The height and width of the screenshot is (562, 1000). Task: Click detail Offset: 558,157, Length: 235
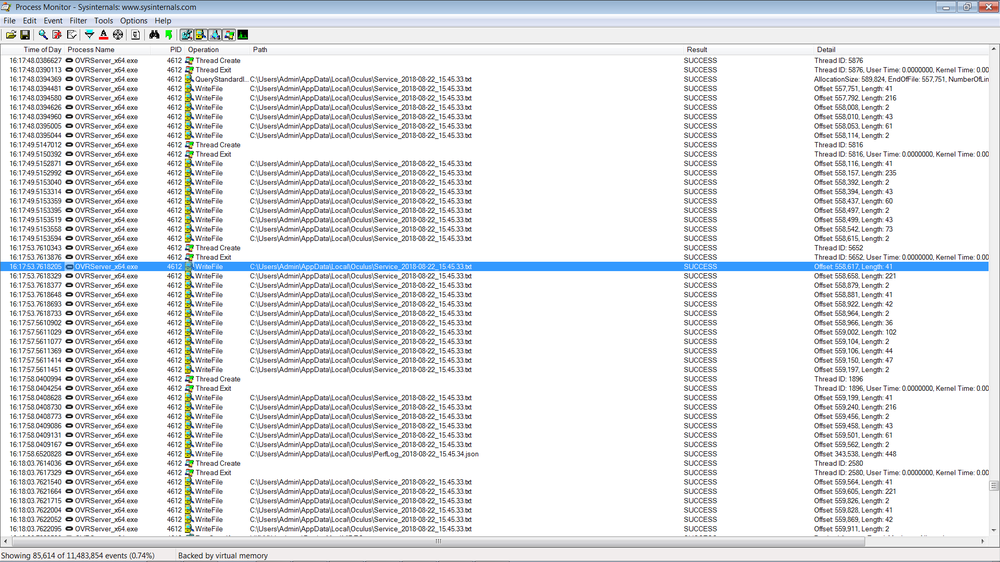(x=855, y=173)
